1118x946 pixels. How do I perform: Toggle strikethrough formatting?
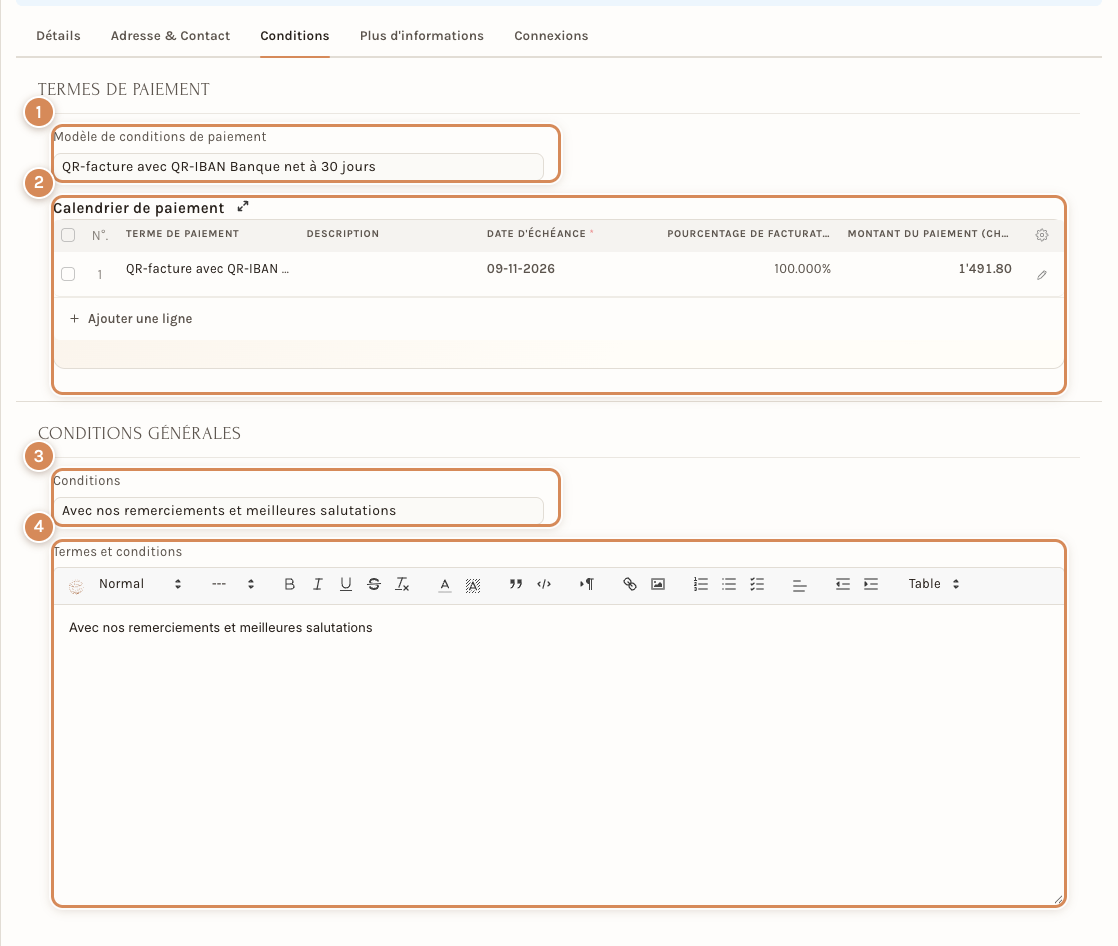(x=374, y=584)
